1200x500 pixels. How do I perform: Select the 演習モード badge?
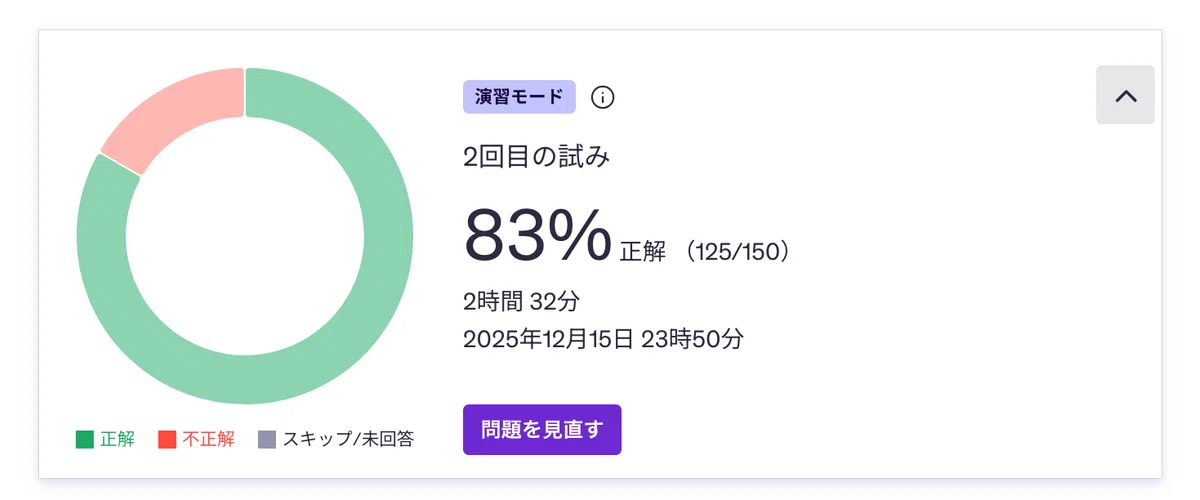519,97
